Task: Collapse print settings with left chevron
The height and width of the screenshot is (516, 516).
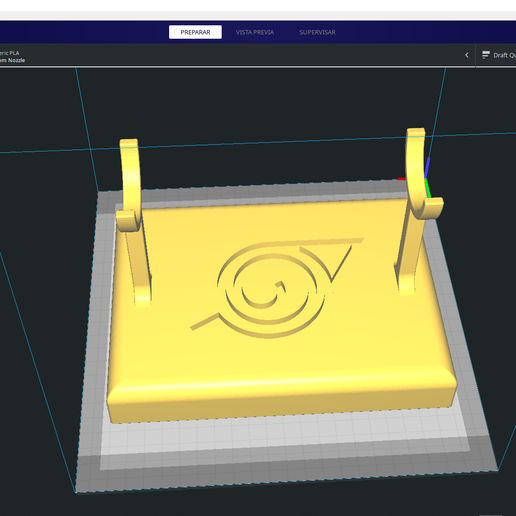Action: click(x=467, y=55)
